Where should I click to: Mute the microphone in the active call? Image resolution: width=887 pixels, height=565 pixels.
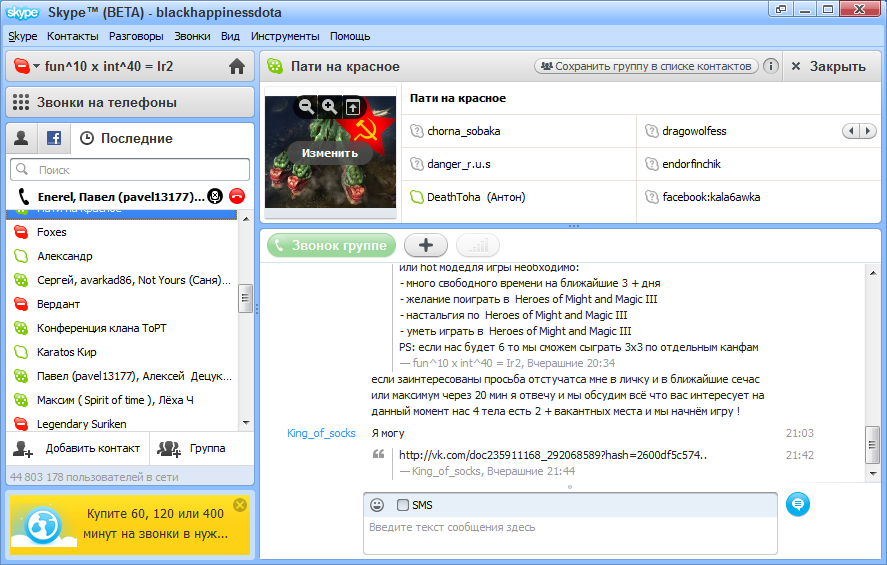(215, 196)
